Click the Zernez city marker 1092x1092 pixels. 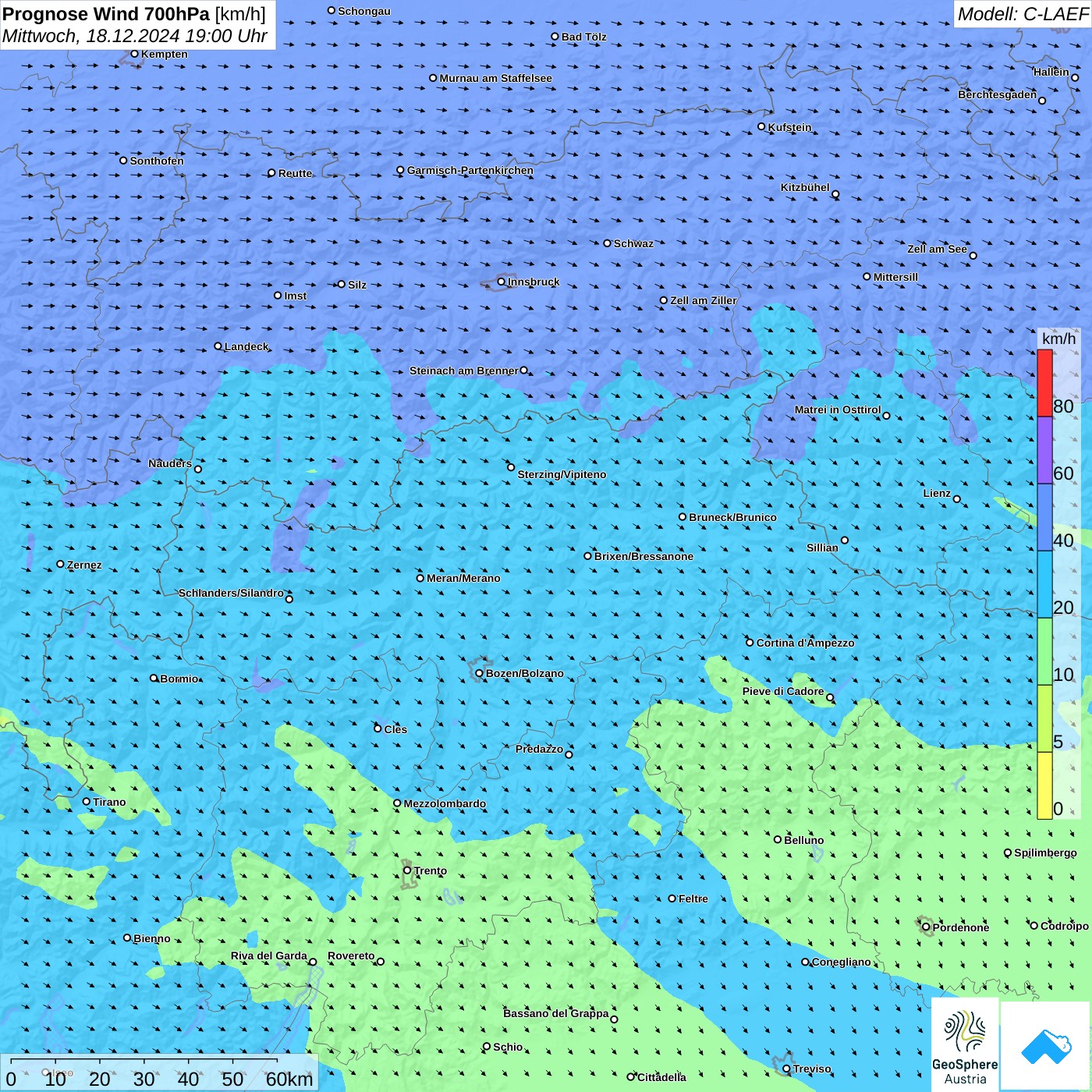point(61,564)
